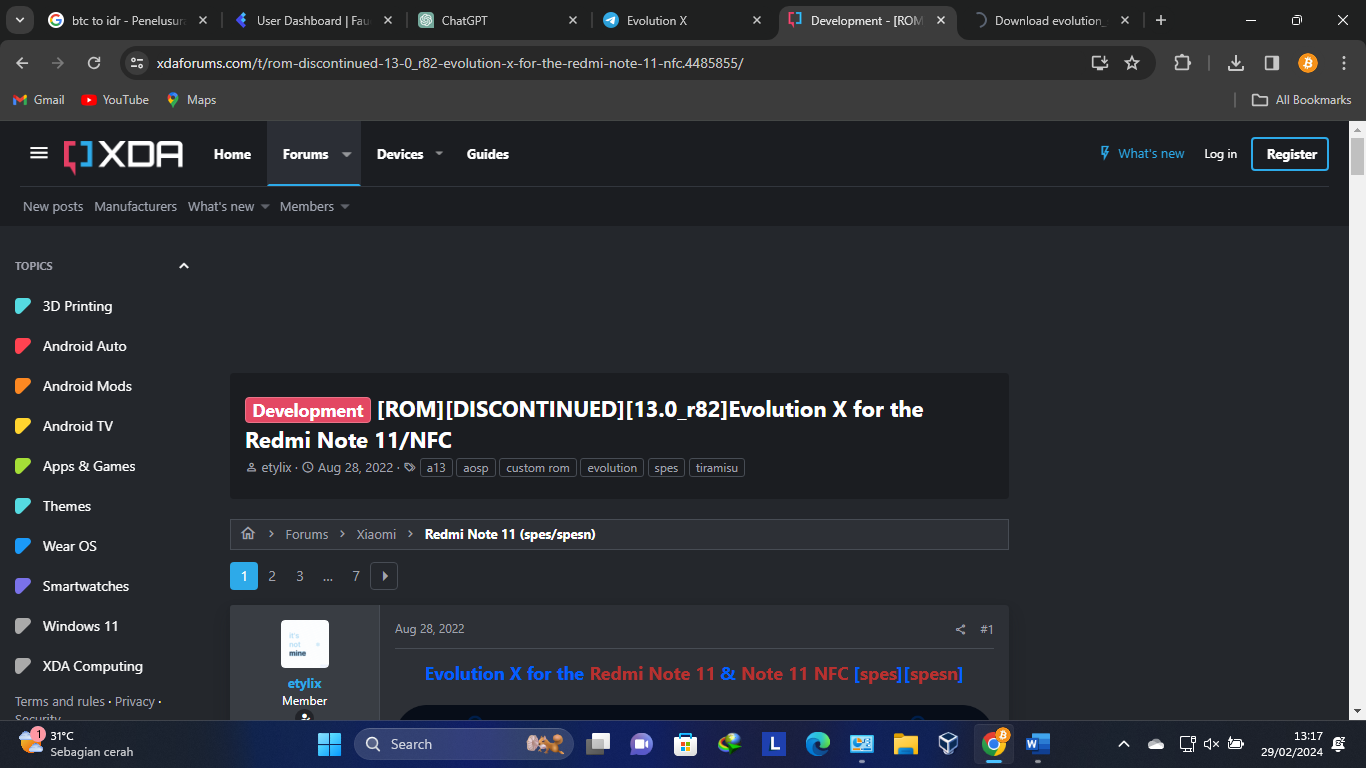Open the Apps & Games topic
This screenshot has width=1366, height=768.
point(88,466)
